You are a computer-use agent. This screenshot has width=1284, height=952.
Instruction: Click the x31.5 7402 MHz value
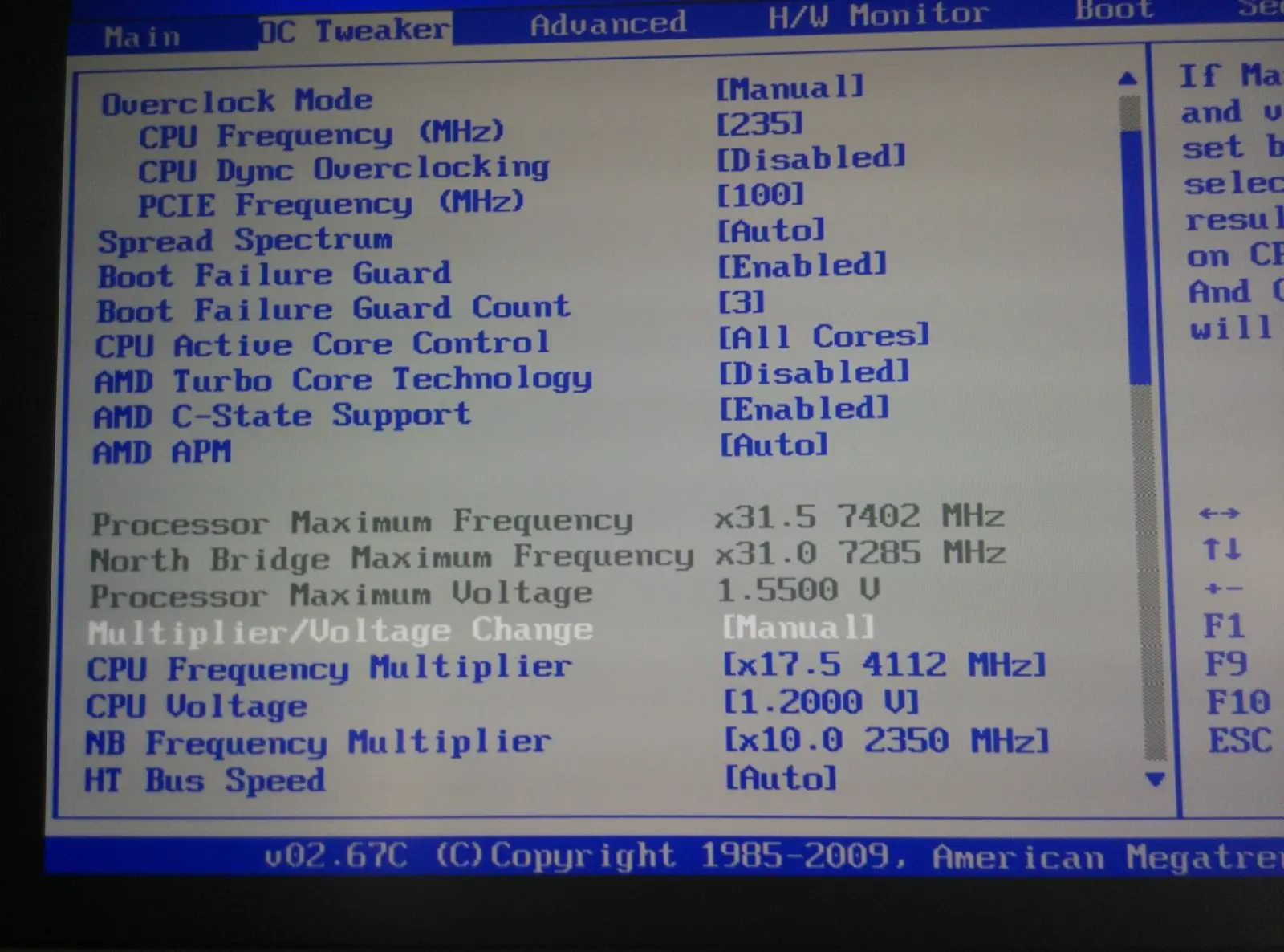click(x=859, y=515)
